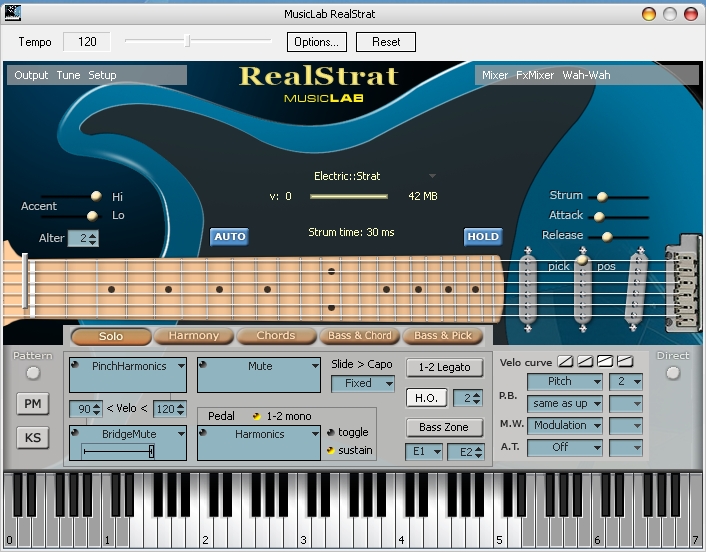706x552 pixels.
Task: Open the FxMixer panel
Action: pyautogui.click(x=535, y=75)
